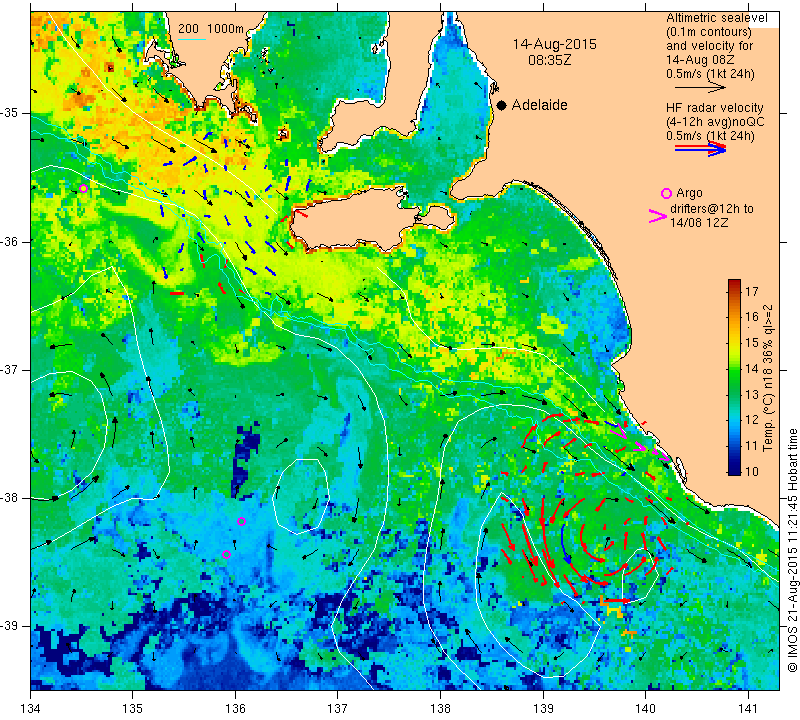Click the 137 longitude axis label

(x=338, y=709)
